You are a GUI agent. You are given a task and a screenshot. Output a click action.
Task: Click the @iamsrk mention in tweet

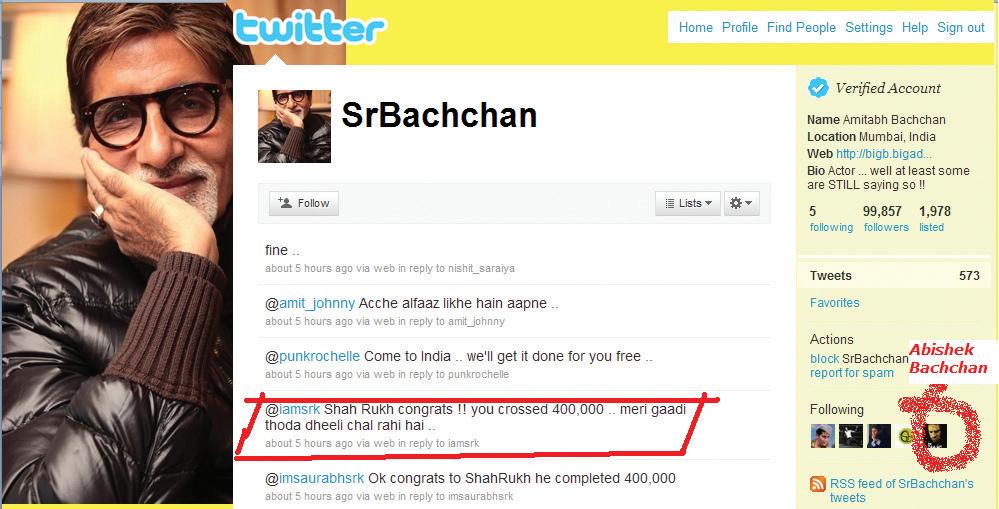pyautogui.click(x=292, y=410)
